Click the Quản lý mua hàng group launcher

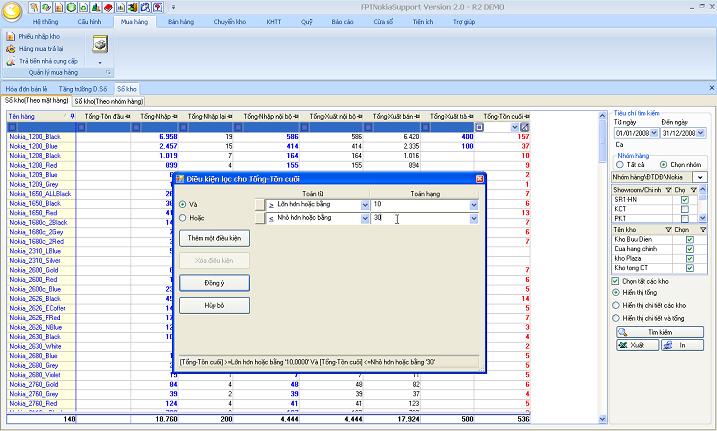coord(108,72)
